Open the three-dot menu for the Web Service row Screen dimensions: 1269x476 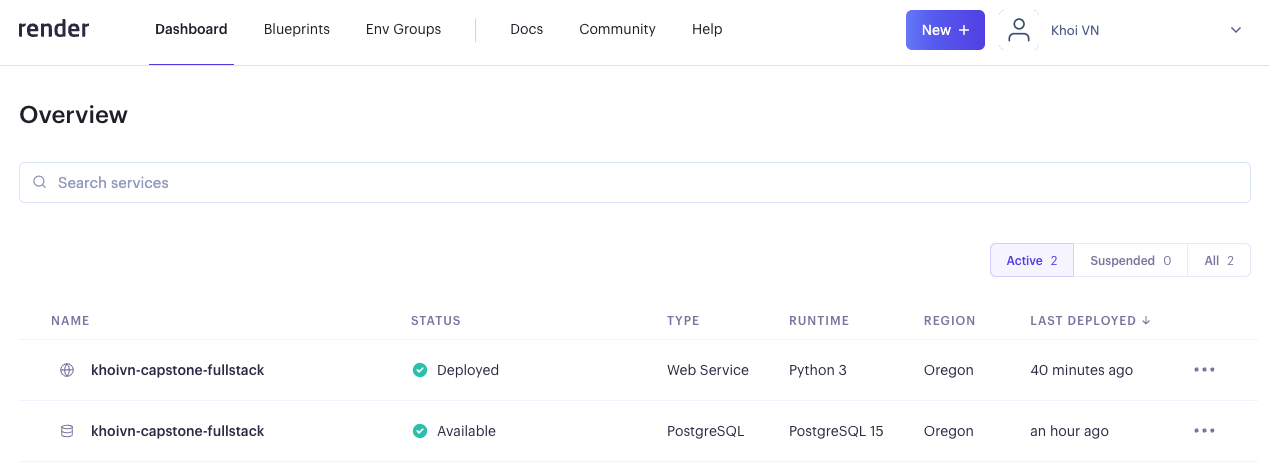coord(1204,370)
